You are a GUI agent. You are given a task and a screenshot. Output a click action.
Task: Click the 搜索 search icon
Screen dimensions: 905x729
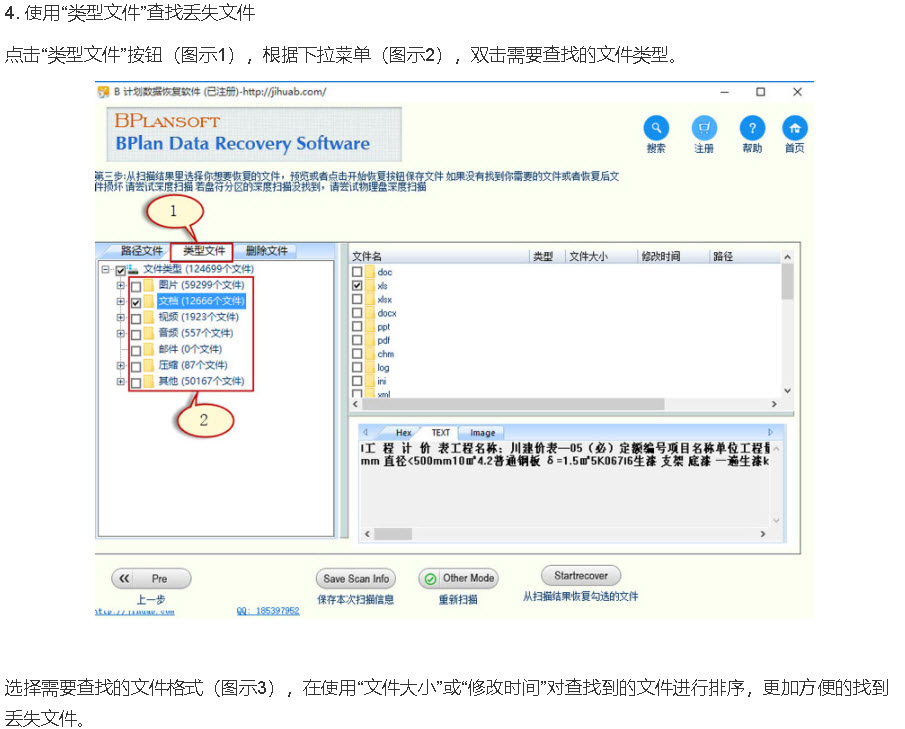(656, 128)
